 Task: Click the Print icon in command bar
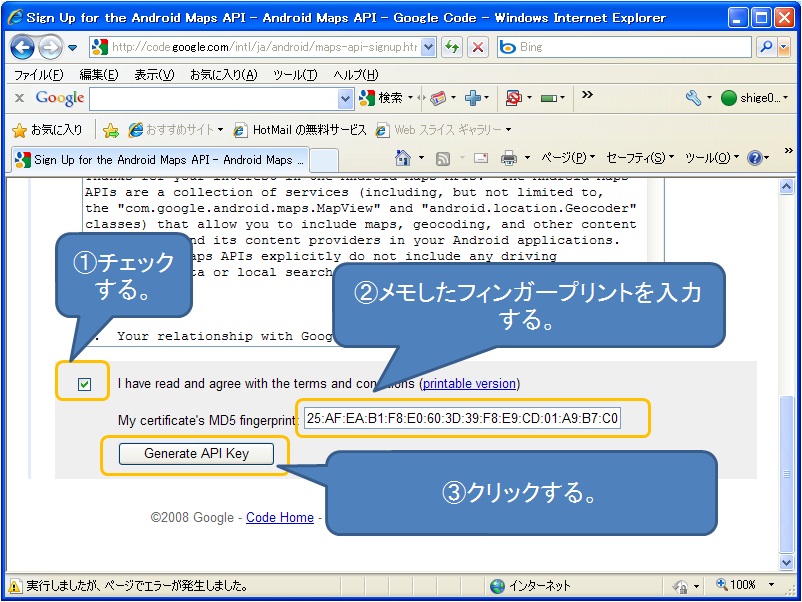[x=508, y=159]
